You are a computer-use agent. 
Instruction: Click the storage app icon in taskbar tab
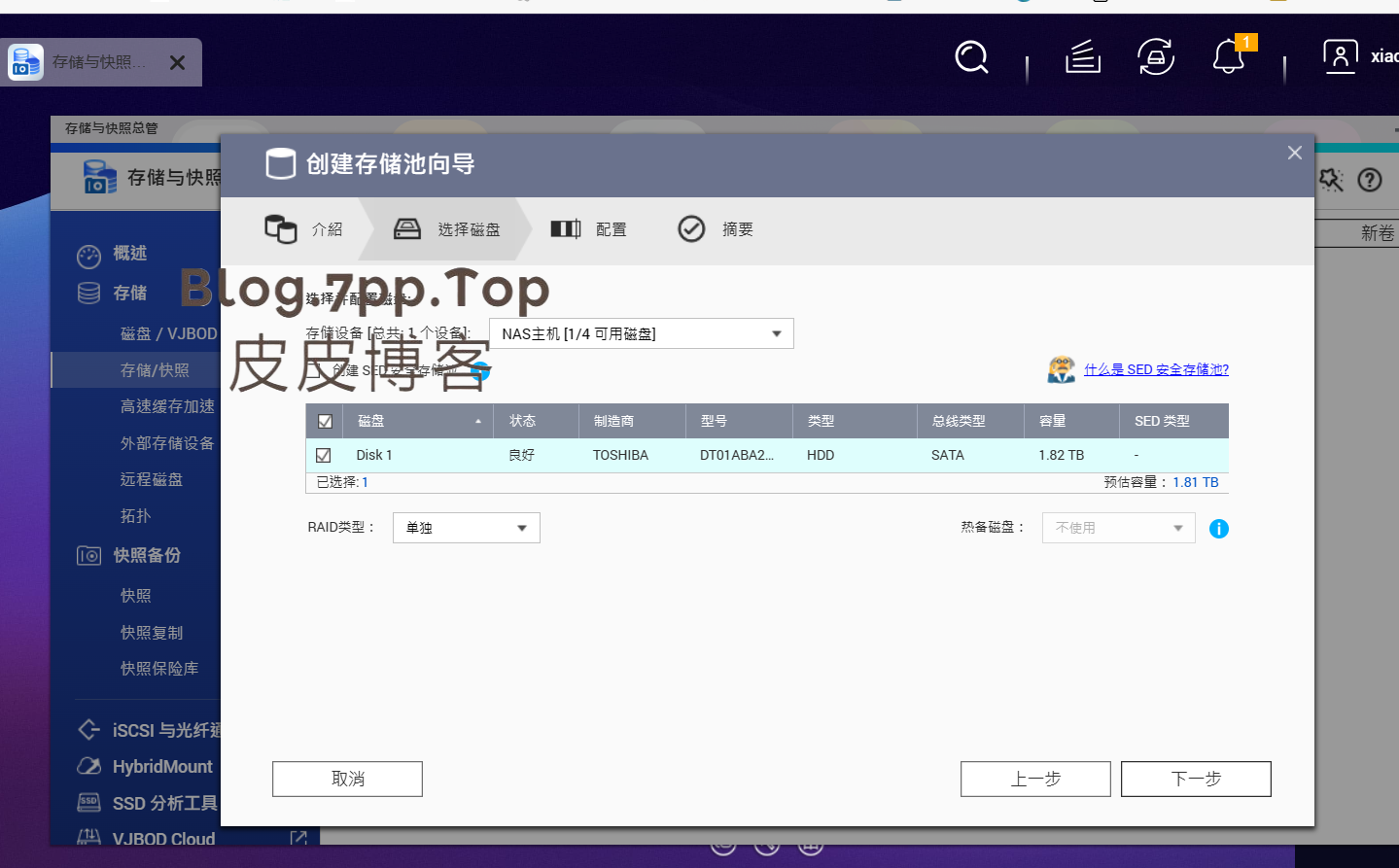click(25, 62)
